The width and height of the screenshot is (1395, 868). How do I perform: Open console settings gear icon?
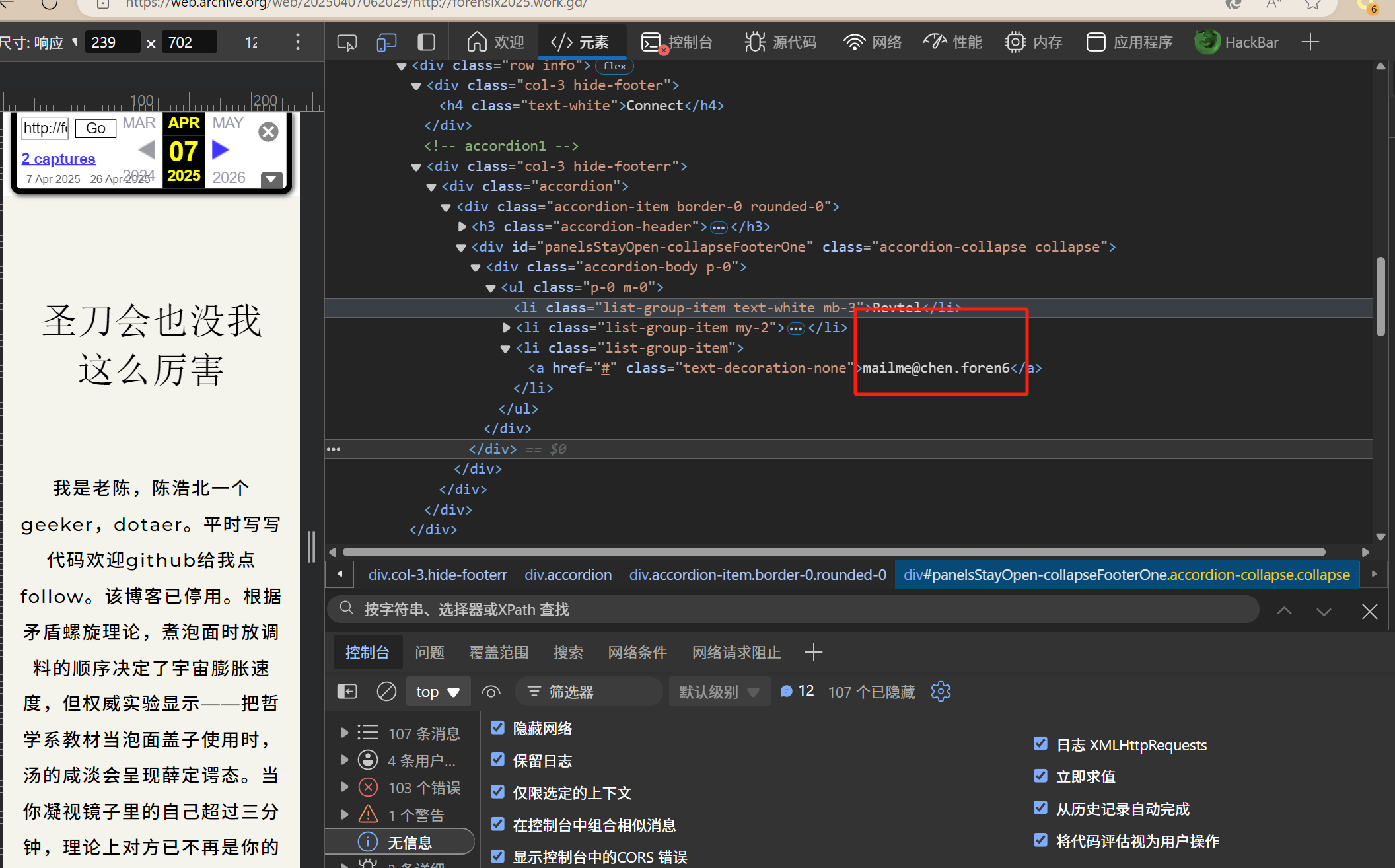point(941,692)
